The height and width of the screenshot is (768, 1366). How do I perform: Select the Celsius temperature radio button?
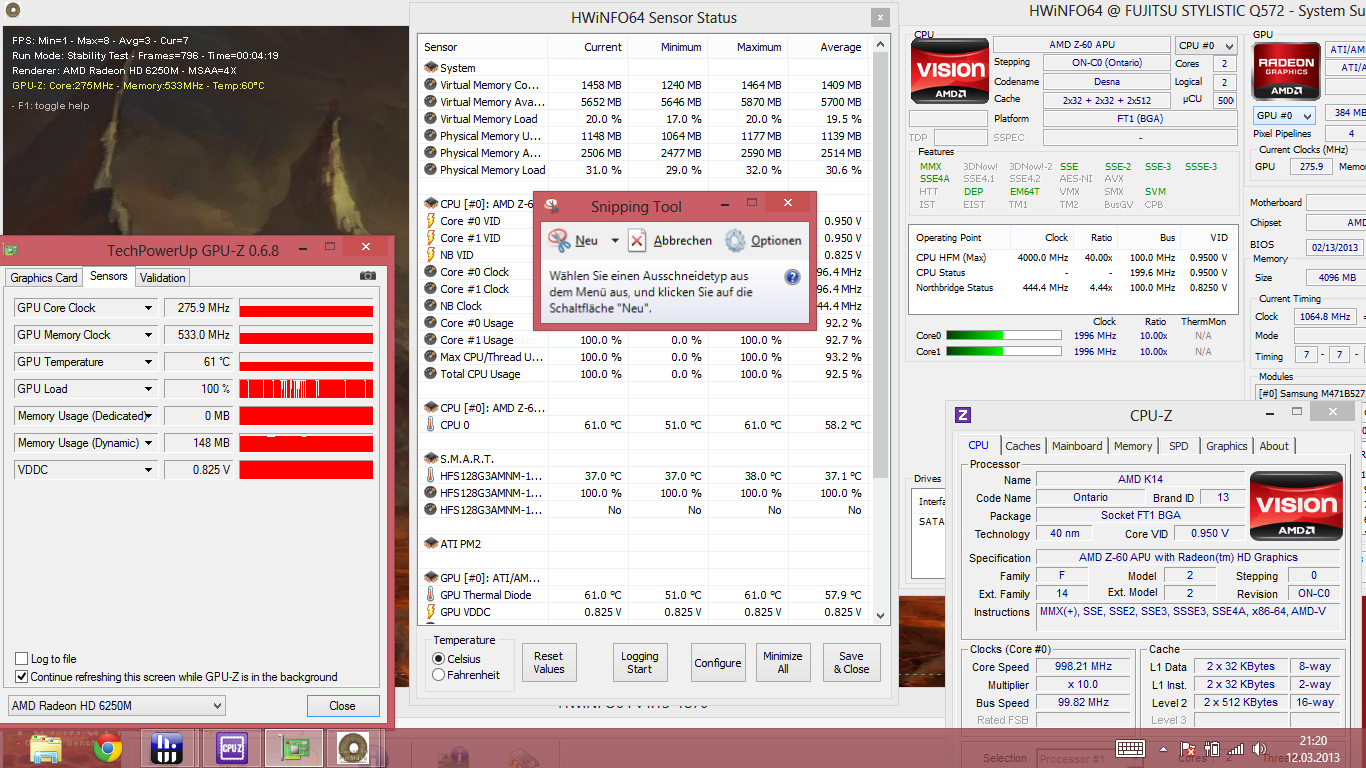[438, 659]
